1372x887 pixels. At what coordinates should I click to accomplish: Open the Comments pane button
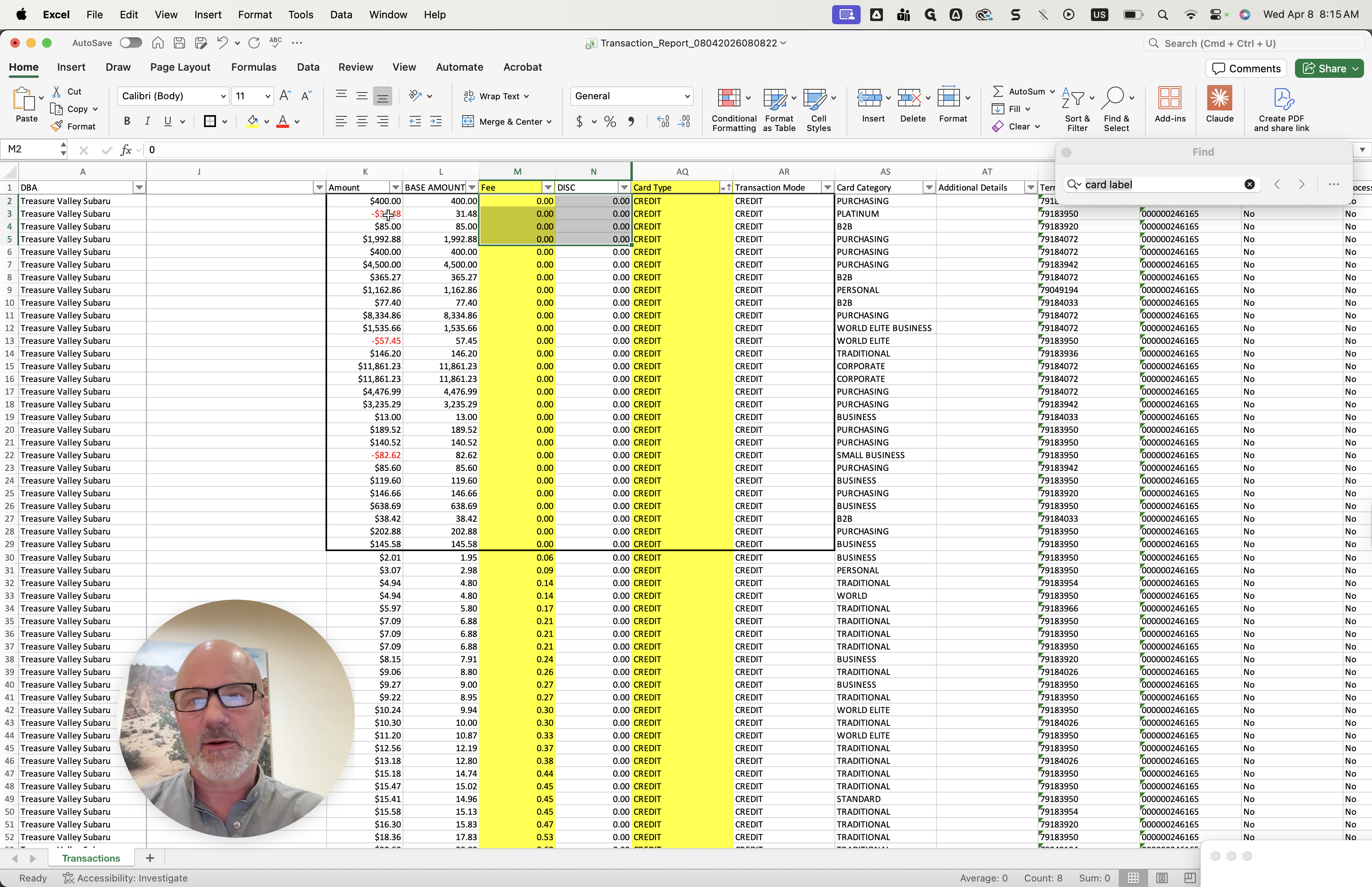tap(1246, 69)
